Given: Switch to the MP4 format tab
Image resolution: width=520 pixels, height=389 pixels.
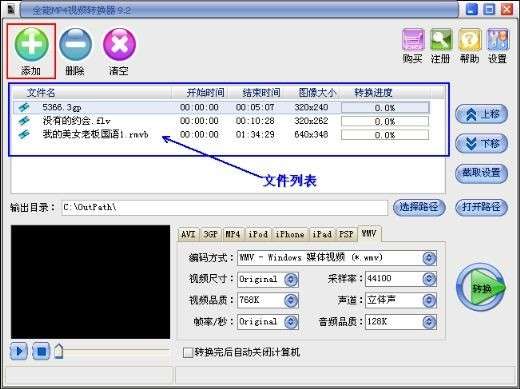Looking at the screenshot, I should click(233, 234).
